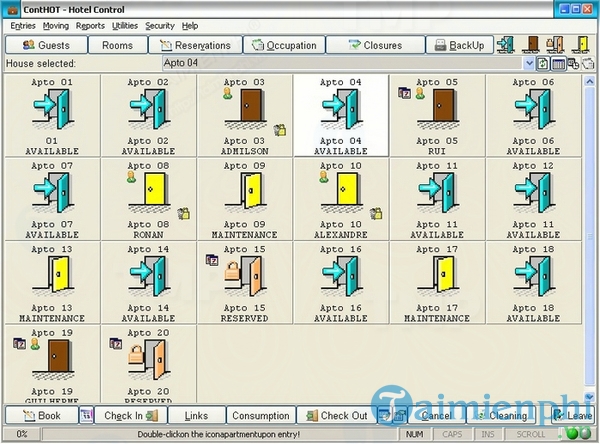Click the Links button
Screen dimensions: 600x444
coord(196,415)
